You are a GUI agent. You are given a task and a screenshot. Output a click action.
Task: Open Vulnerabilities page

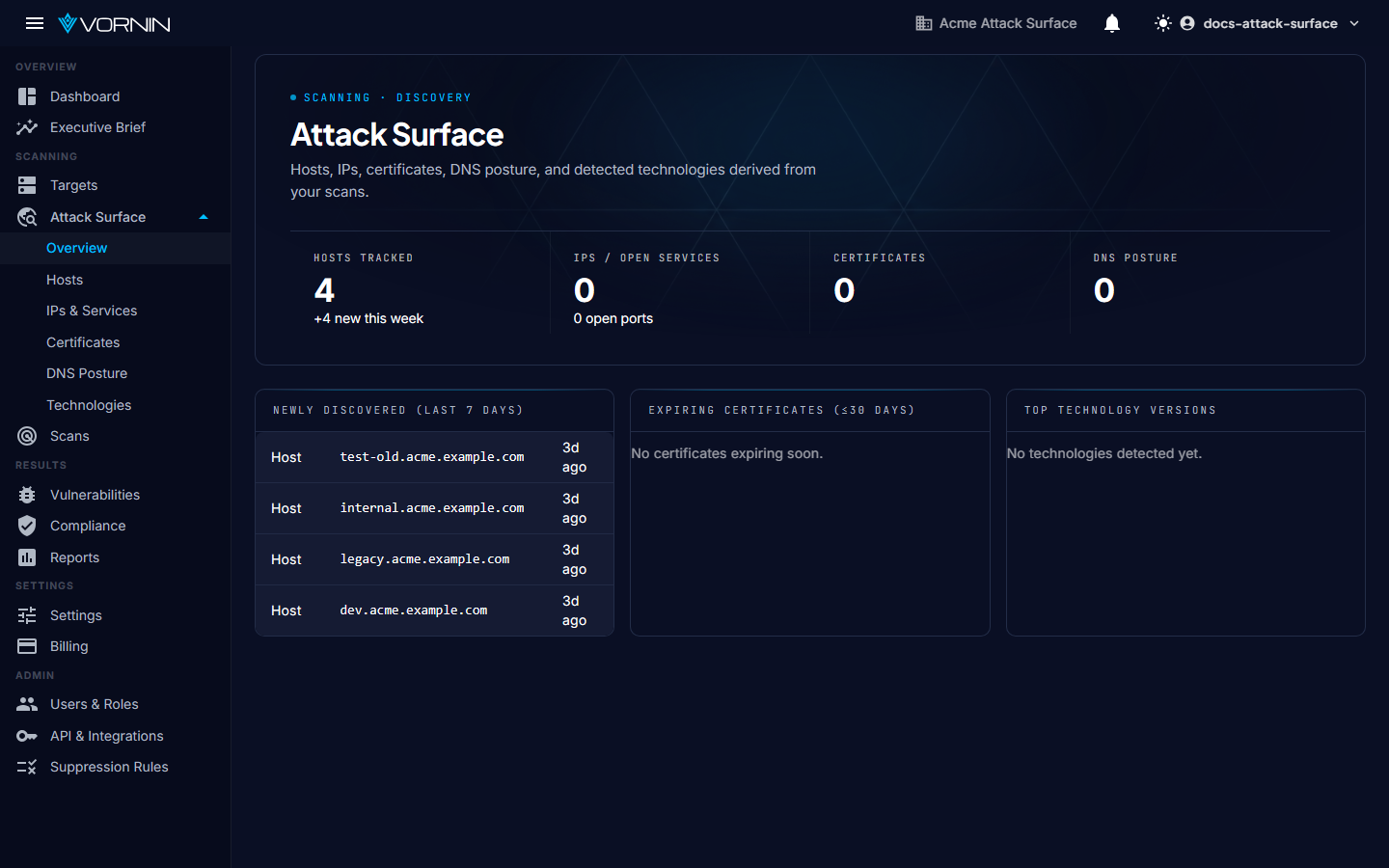tap(95, 495)
